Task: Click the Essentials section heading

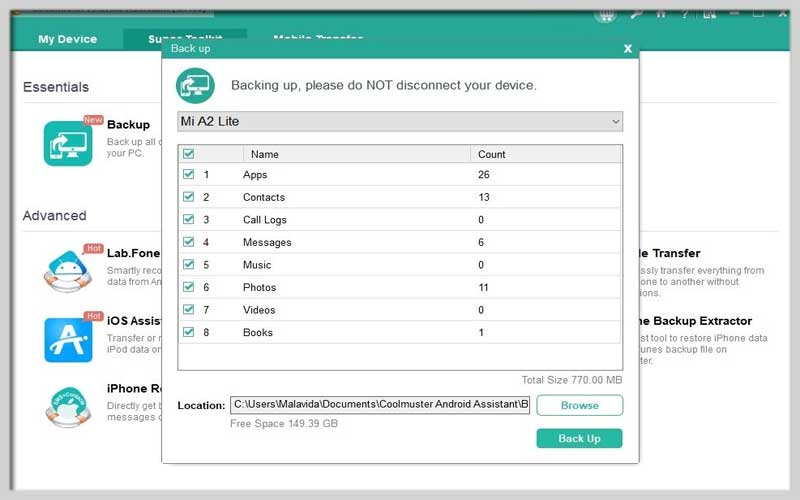Action: 56,87
